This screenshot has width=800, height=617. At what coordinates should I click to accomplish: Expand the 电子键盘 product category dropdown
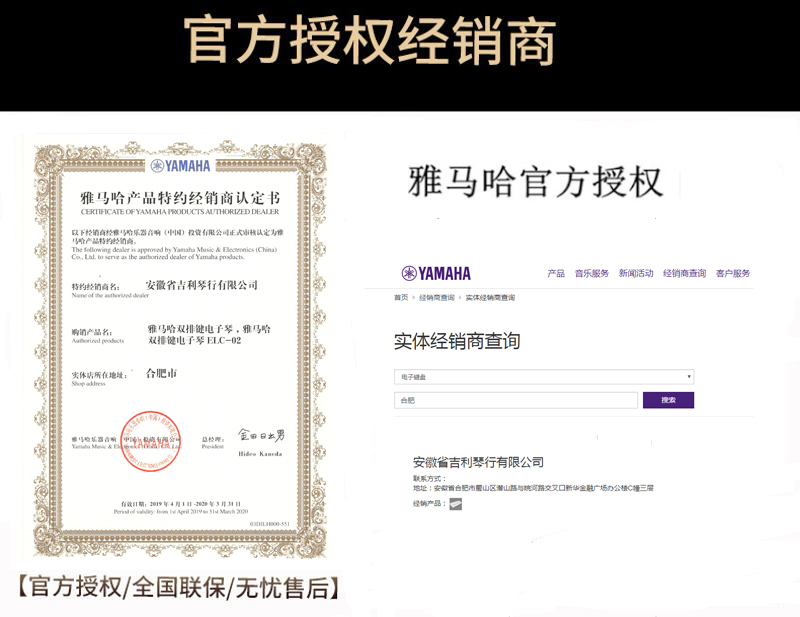pyautogui.click(x=544, y=377)
